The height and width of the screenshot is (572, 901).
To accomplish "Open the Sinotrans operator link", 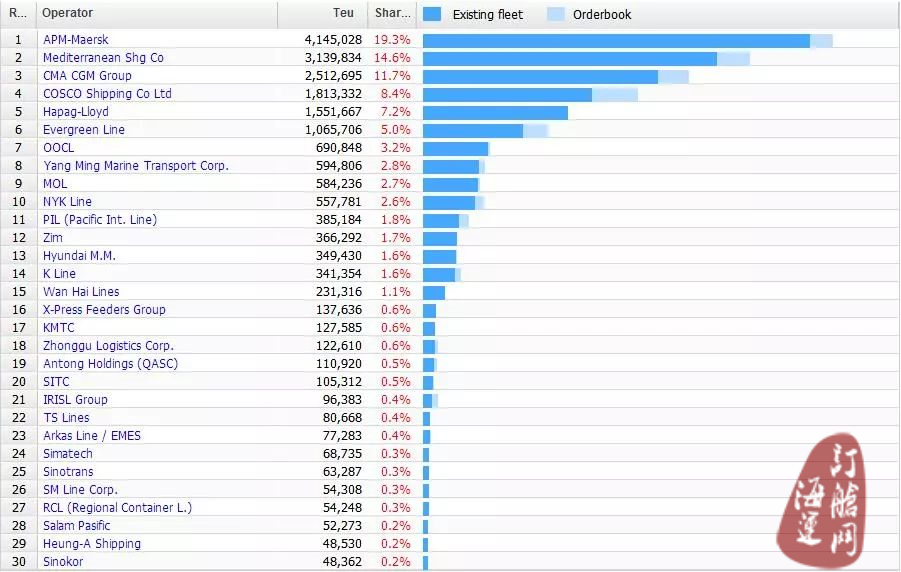I will pyautogui.click(x=68, y=472).
